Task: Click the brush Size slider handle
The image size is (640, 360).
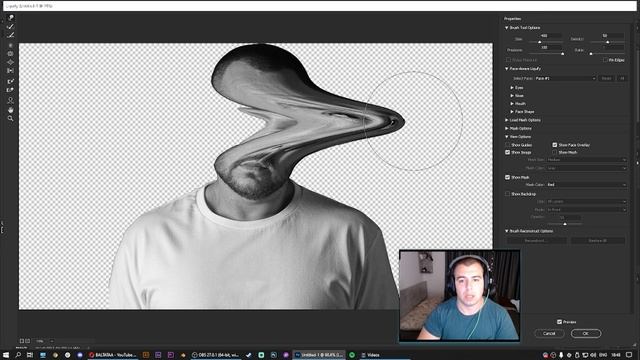Action: [x=540, y=42]
